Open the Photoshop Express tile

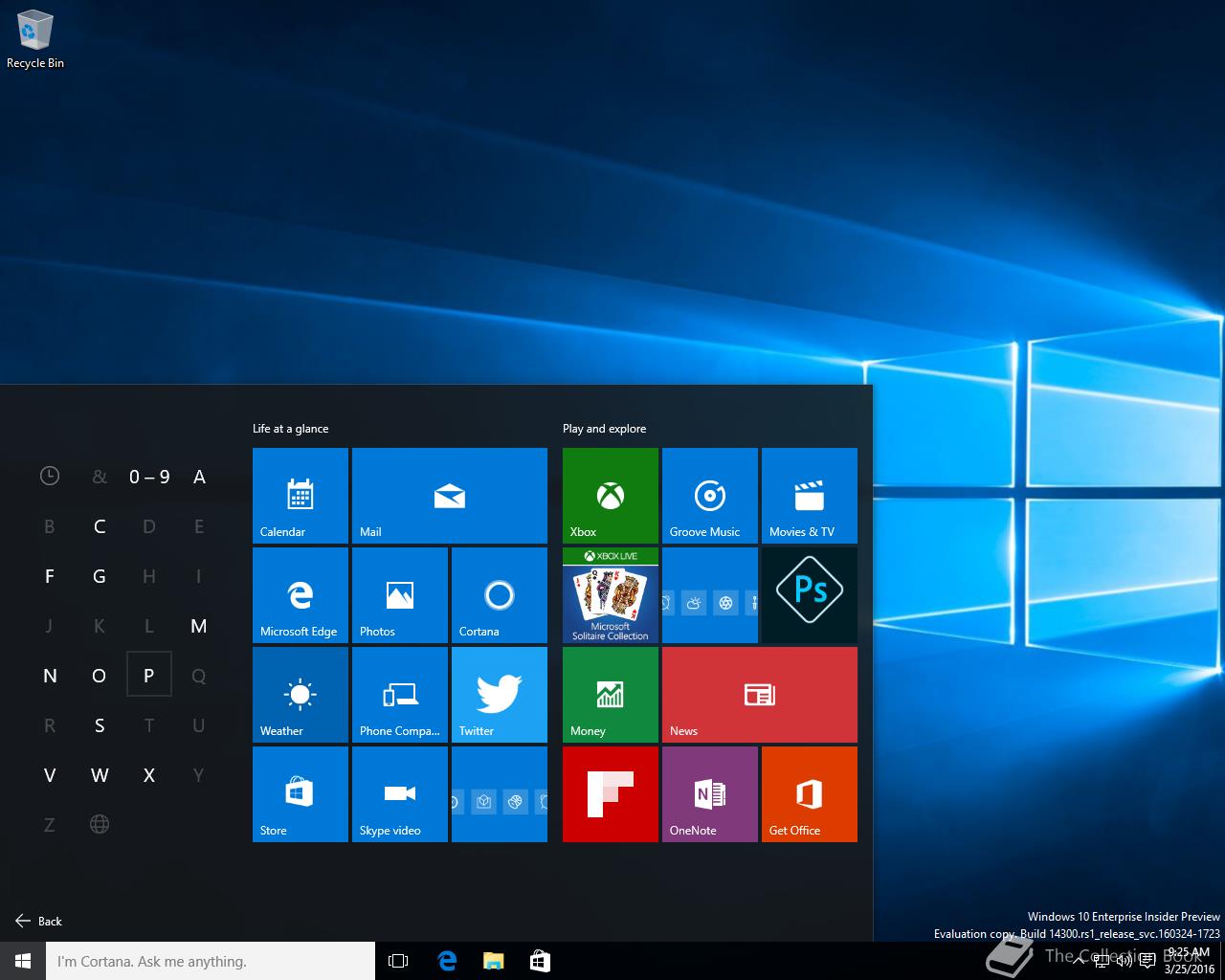coord(810,595)
